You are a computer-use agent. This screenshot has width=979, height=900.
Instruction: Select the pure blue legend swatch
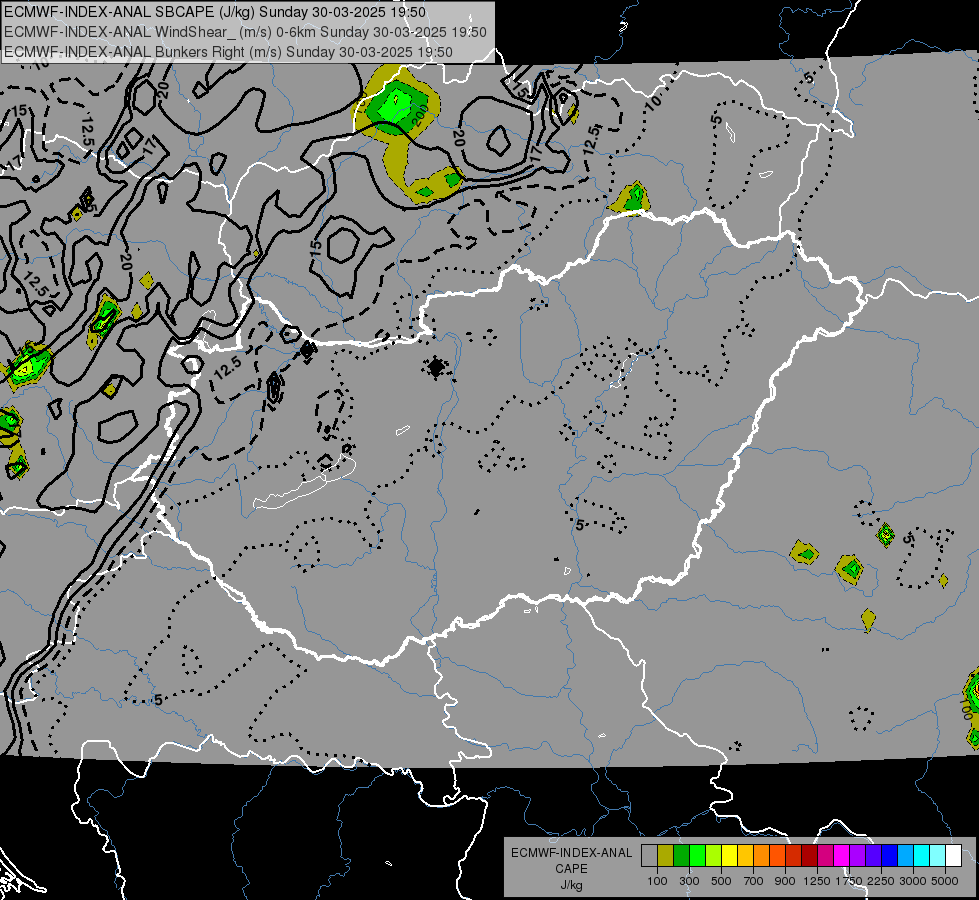[890, 856]
